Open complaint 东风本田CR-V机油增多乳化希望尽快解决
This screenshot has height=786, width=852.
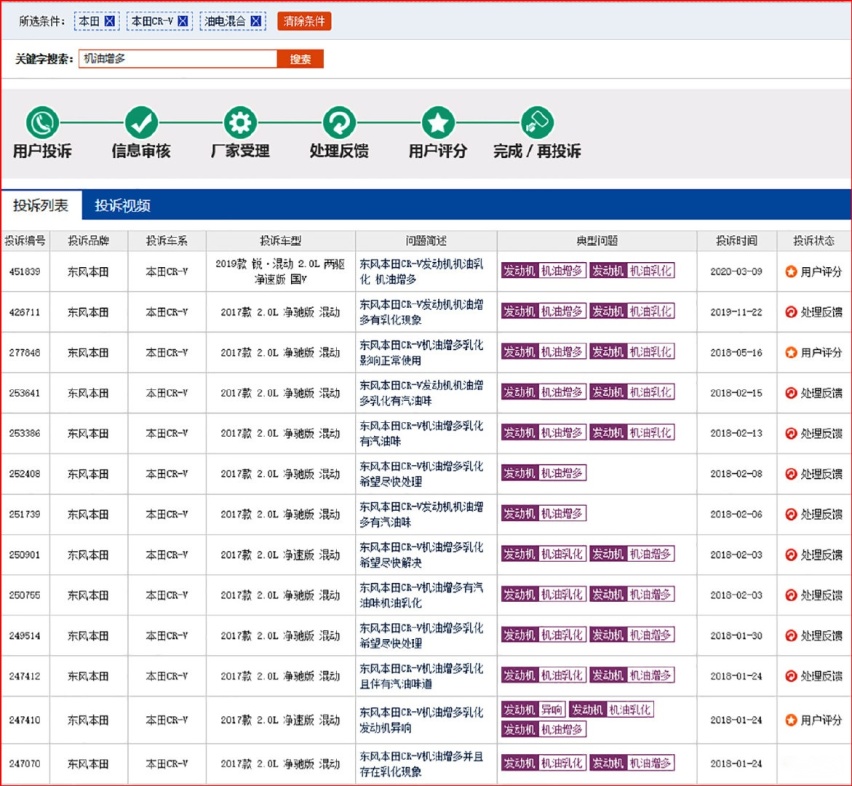421,555
